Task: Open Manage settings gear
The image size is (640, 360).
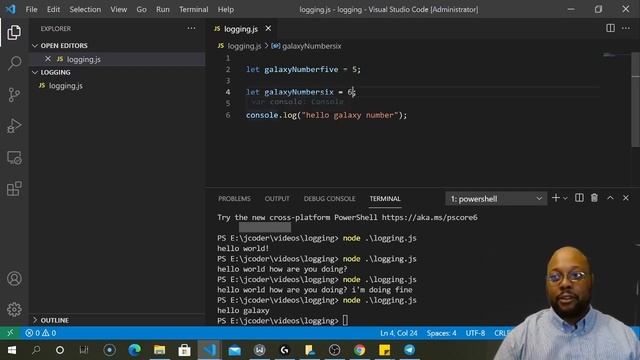Action: point(14,309)
